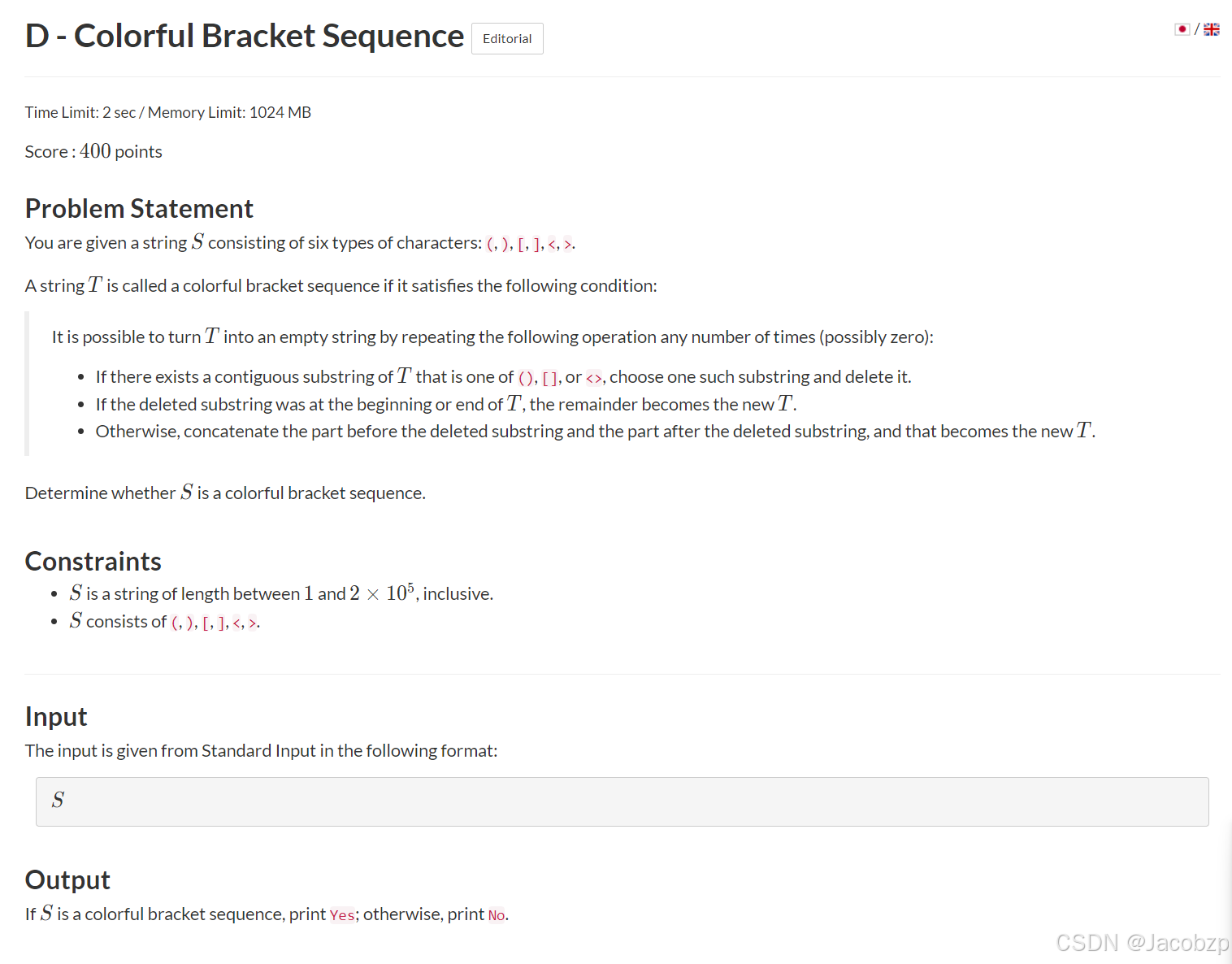Select the problem title 'D - Colorful Bracket Sequence'
The image size is (1232, 964).
pos(243,35)
